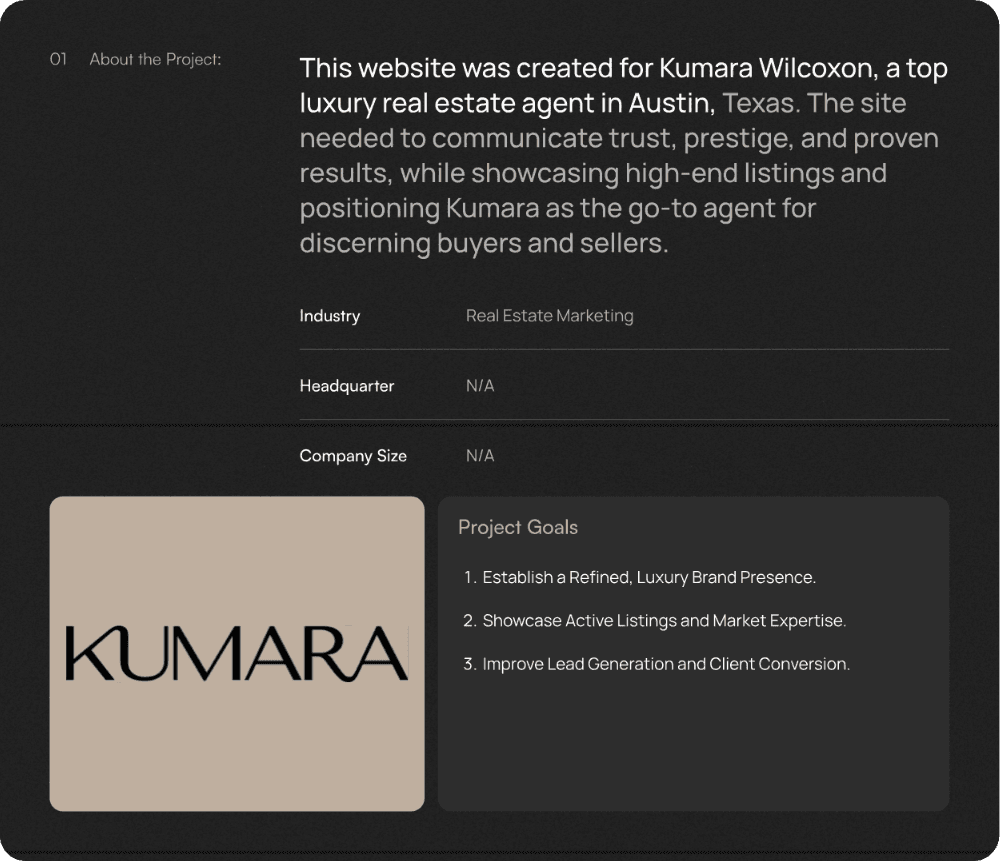Select goal "Improve Lead Generation and Client Conversion."
The height and width of the screenshot is (862, 1000).
pos(666,664)
